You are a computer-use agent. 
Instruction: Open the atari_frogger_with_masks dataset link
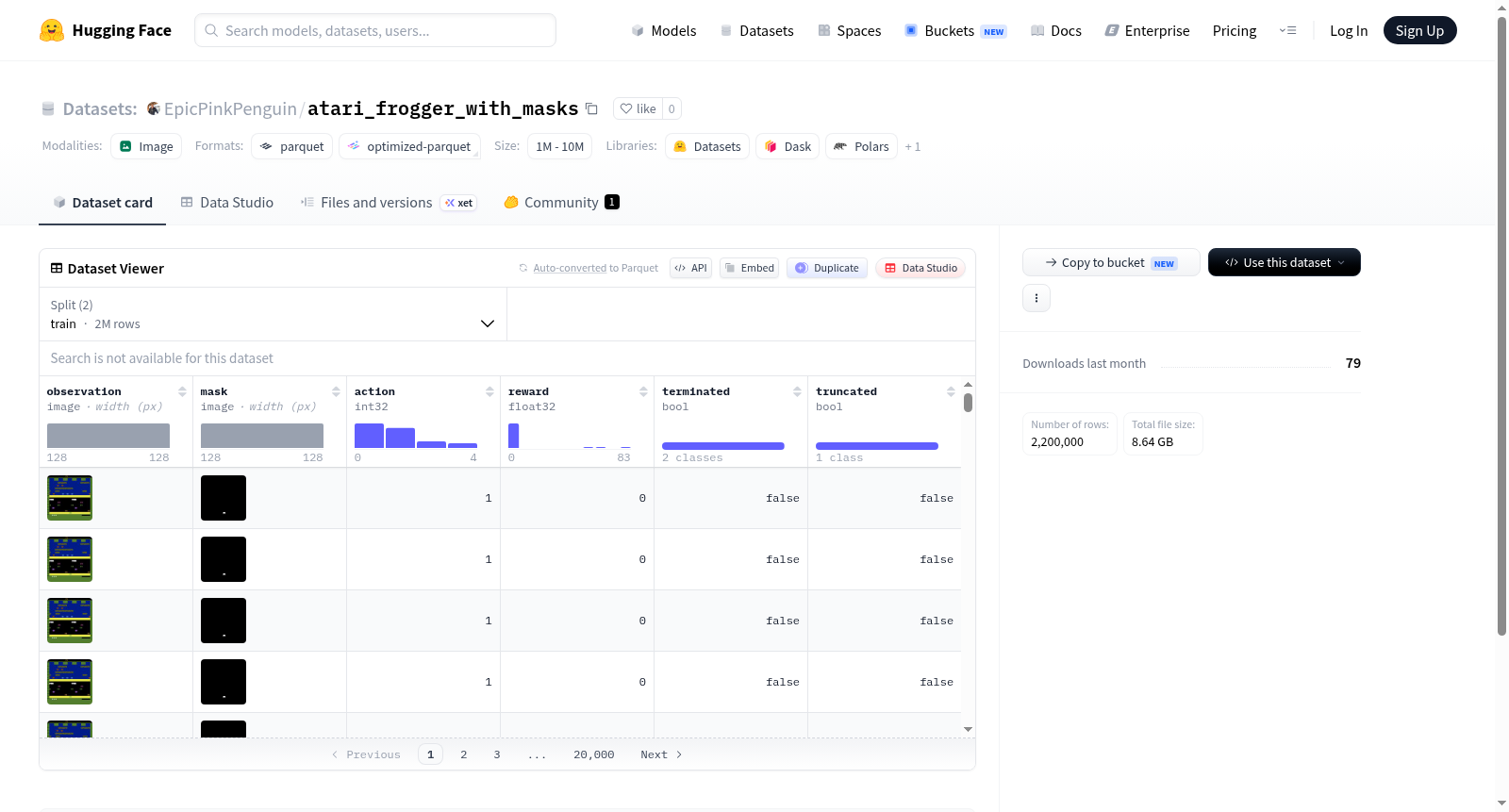443,108
